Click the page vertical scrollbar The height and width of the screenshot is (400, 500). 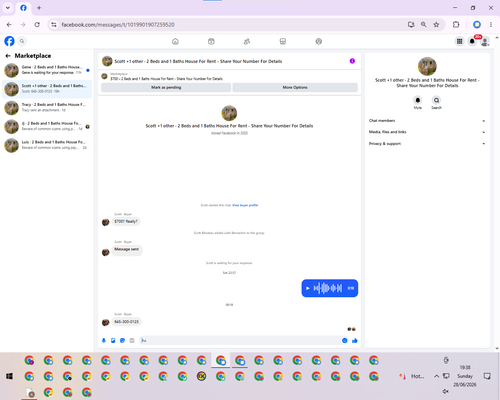(497, 193)
